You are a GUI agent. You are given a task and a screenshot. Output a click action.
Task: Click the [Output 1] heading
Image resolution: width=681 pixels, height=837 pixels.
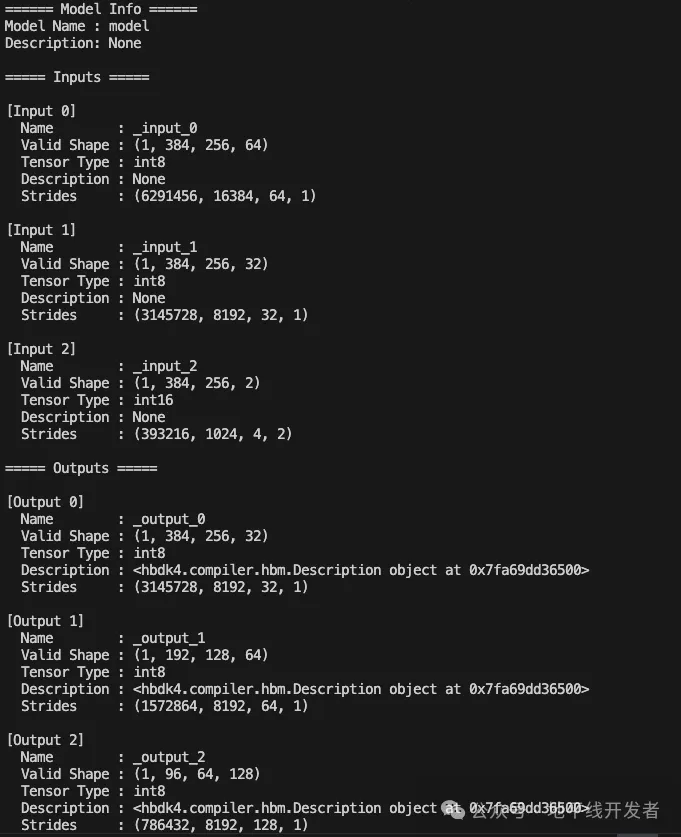[45, 621]
